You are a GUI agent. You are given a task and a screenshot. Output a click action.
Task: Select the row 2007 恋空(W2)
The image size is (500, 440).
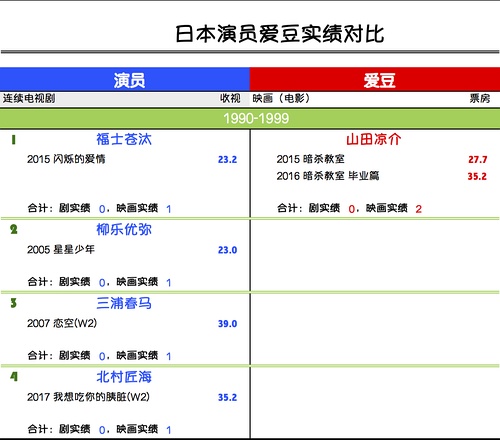[x=132, y=323]
